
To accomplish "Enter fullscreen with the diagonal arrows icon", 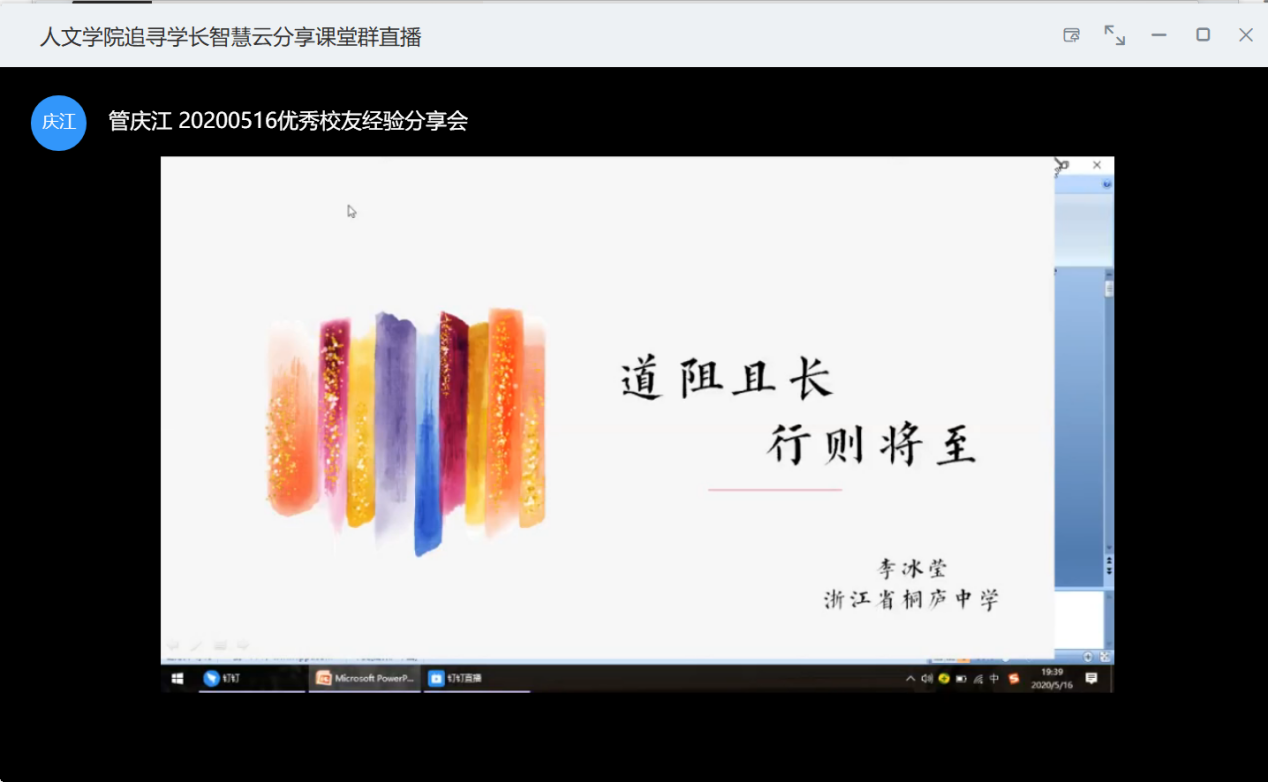I will (x=1114, y=35).
